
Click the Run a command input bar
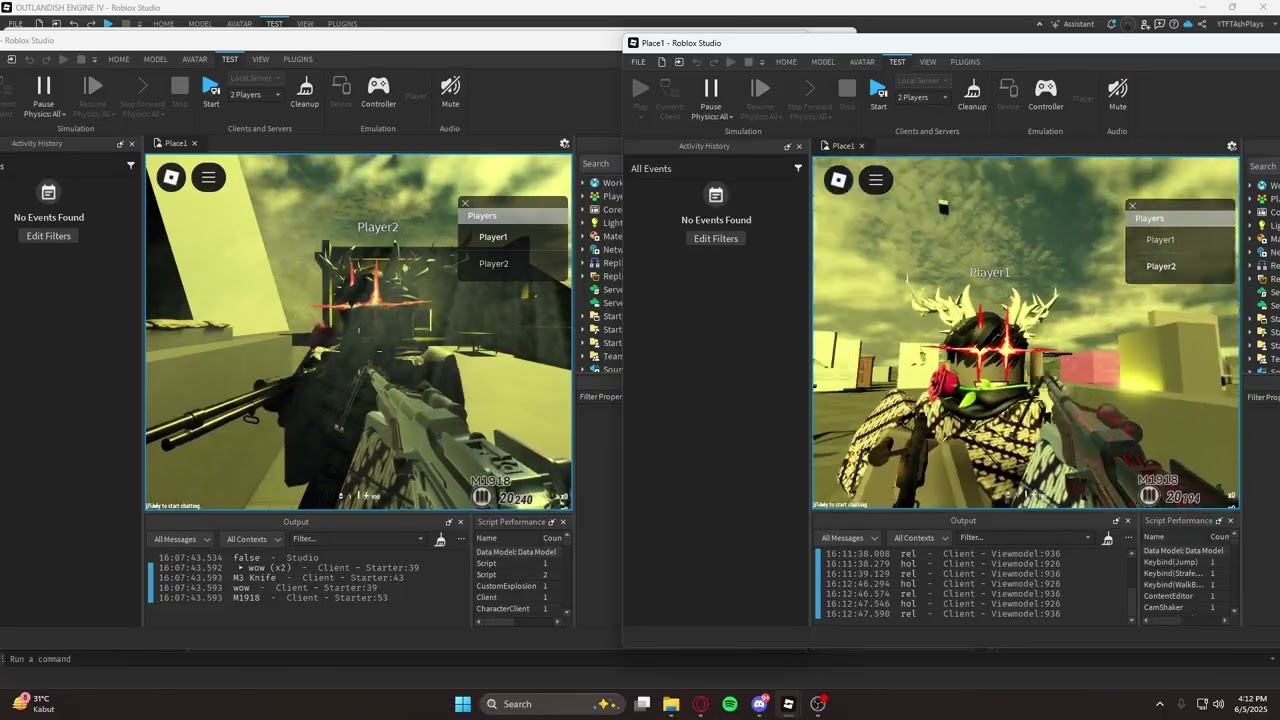coord(300,659)
